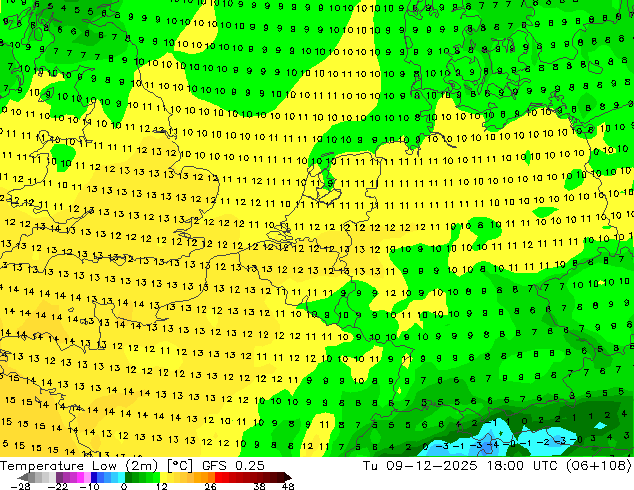Click the 'Temperature Low (2m)' map title
This screenshot has height=490, width=634.
(78, 466)
